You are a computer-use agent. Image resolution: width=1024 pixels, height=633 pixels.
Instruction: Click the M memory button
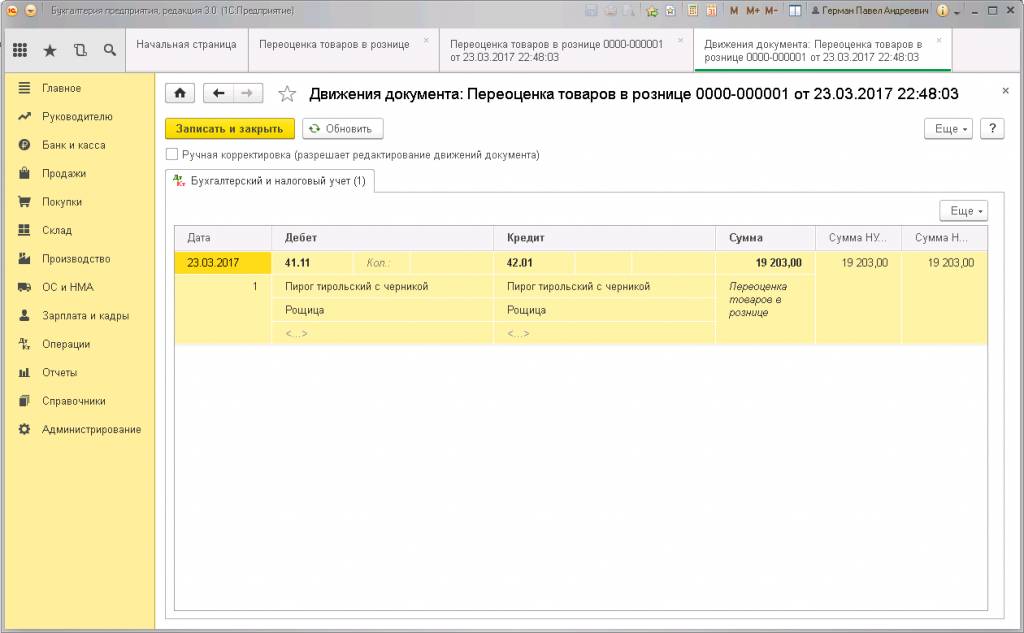coord(734,10)
